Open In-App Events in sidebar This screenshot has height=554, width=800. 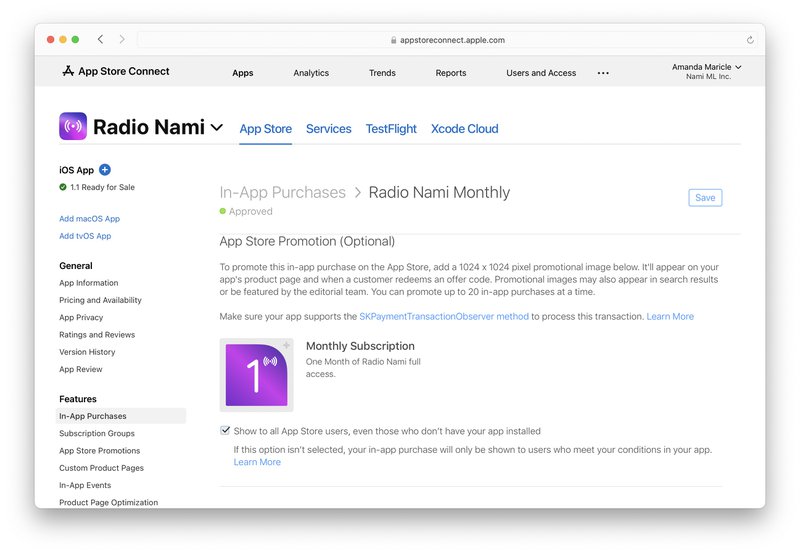pyautogui.click(x=85, y=486)
